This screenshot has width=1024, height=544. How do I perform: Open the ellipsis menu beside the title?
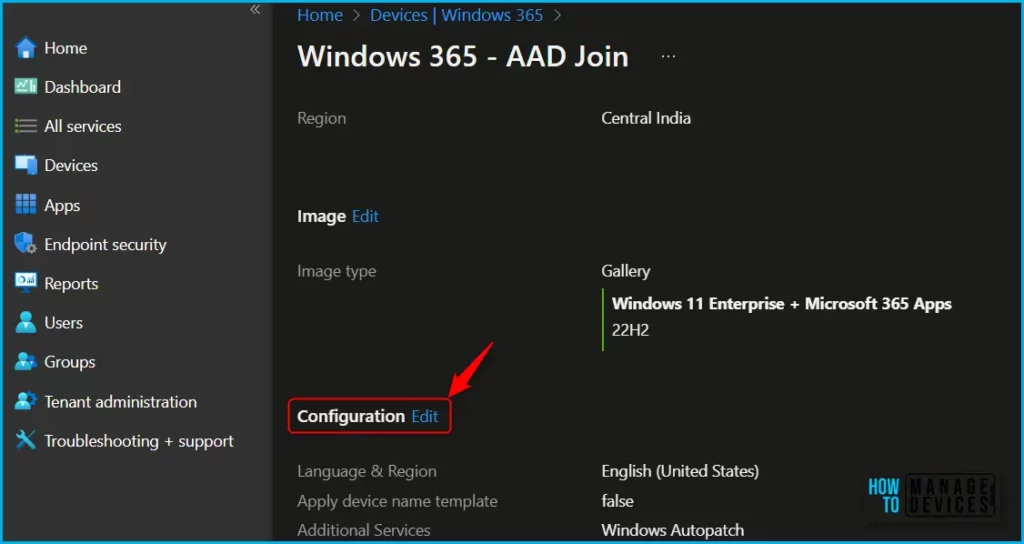(x=668, y=57)
